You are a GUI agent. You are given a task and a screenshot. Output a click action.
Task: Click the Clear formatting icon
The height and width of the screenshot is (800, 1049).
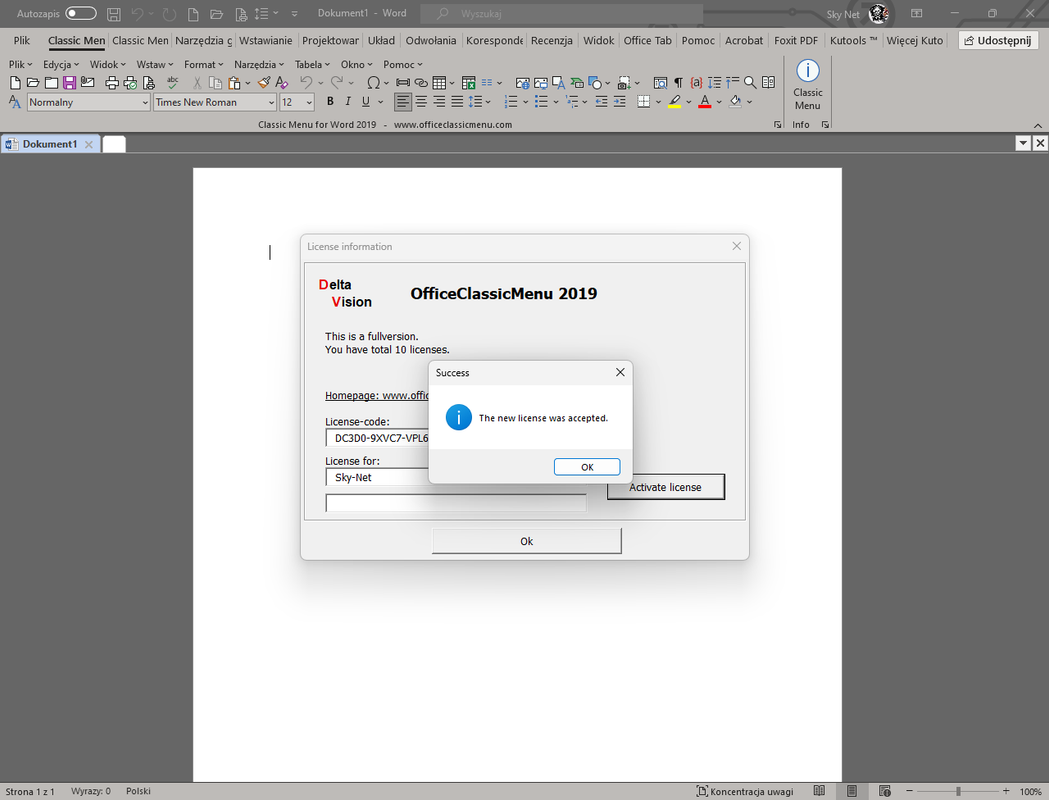282,83
